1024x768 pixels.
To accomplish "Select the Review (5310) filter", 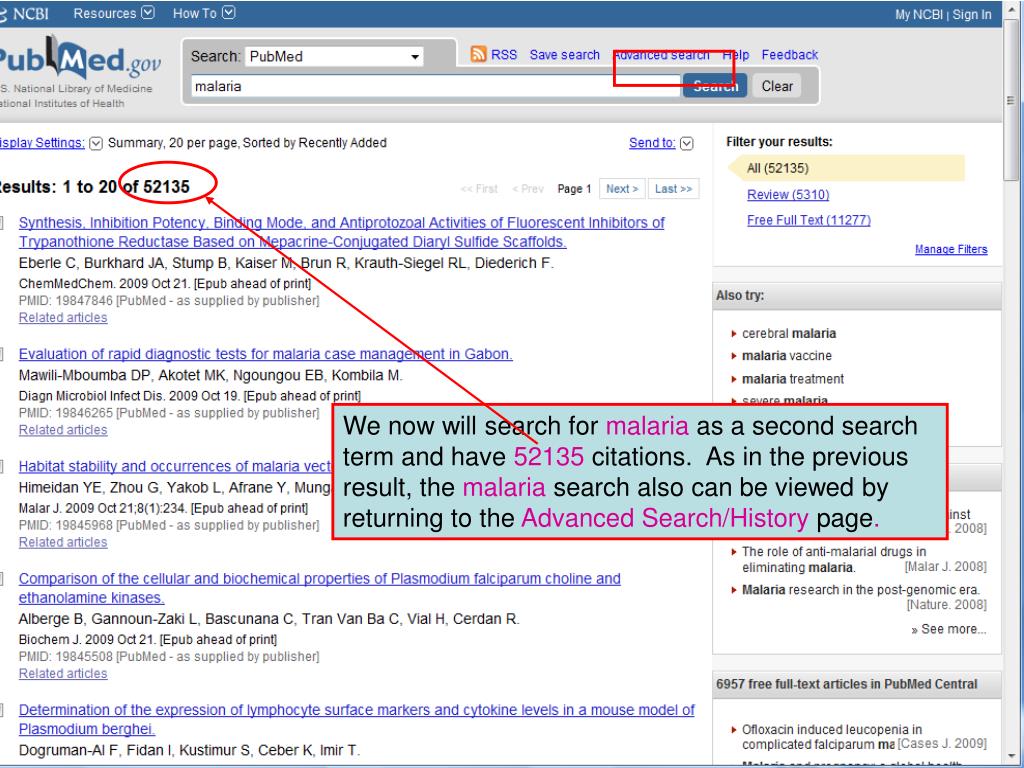I will pos(788,195).
